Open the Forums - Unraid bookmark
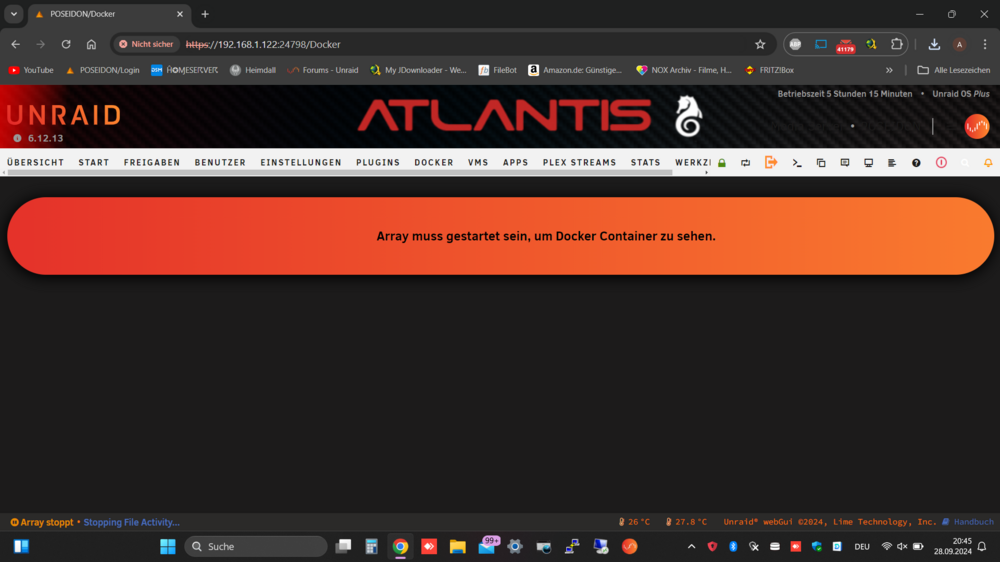The height and width of the screenshot is (562, 1000). point(323,70)
